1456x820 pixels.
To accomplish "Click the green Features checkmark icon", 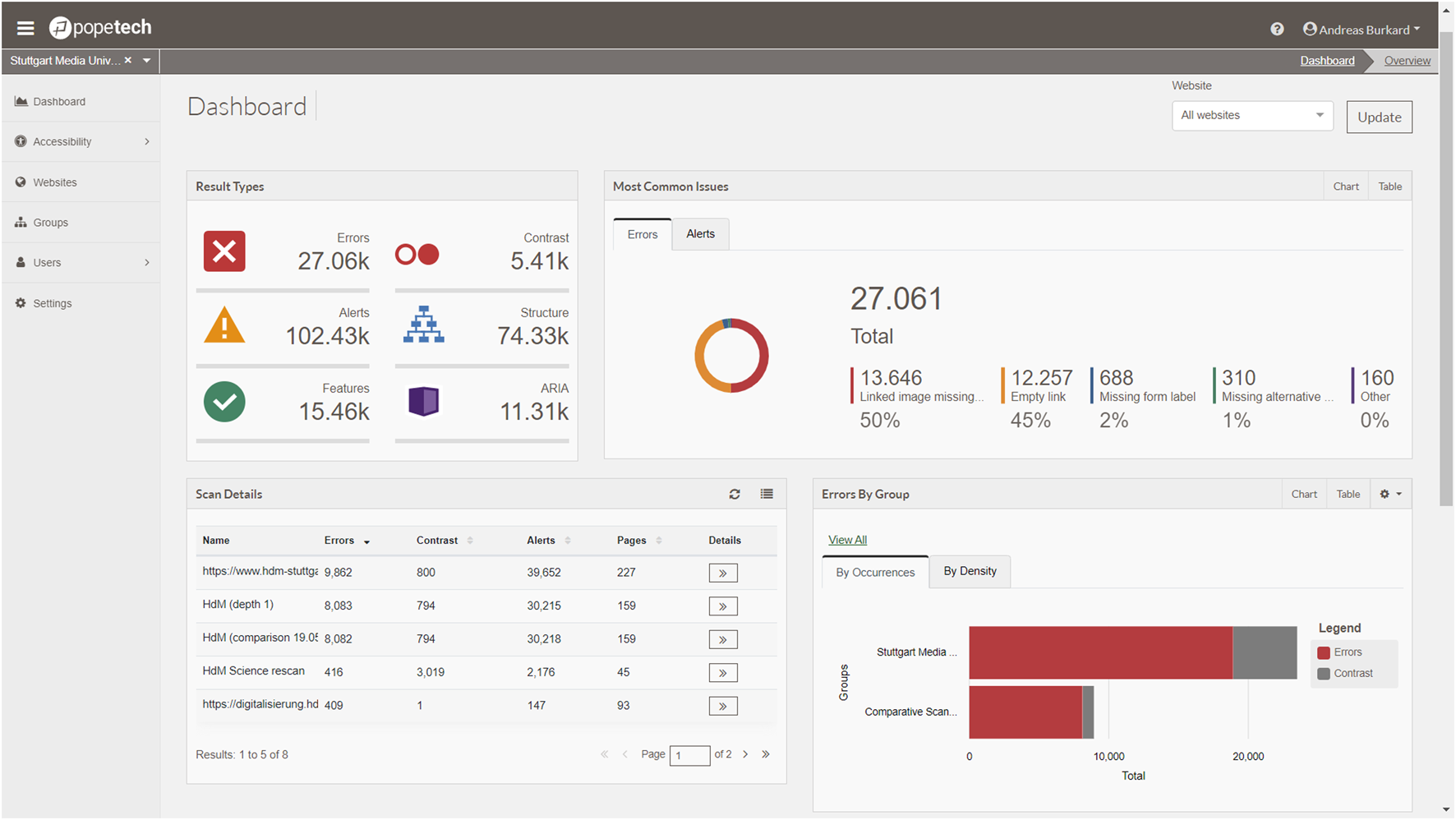I will 224,402.
